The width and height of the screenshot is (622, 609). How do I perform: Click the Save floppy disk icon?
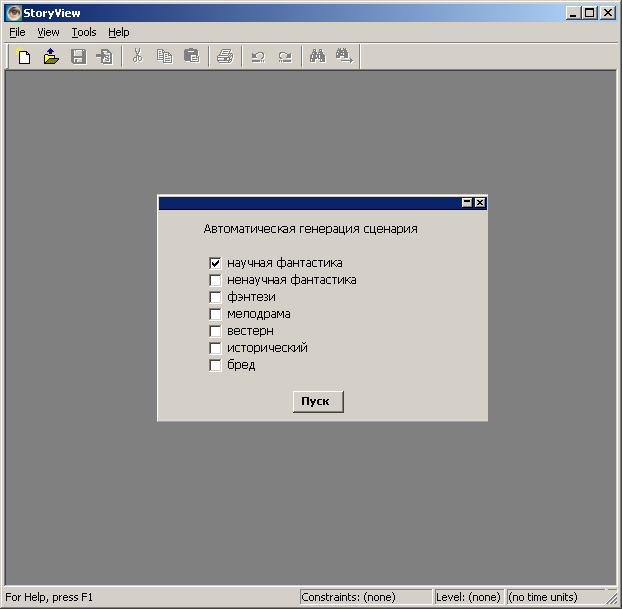tap(78, 57)
